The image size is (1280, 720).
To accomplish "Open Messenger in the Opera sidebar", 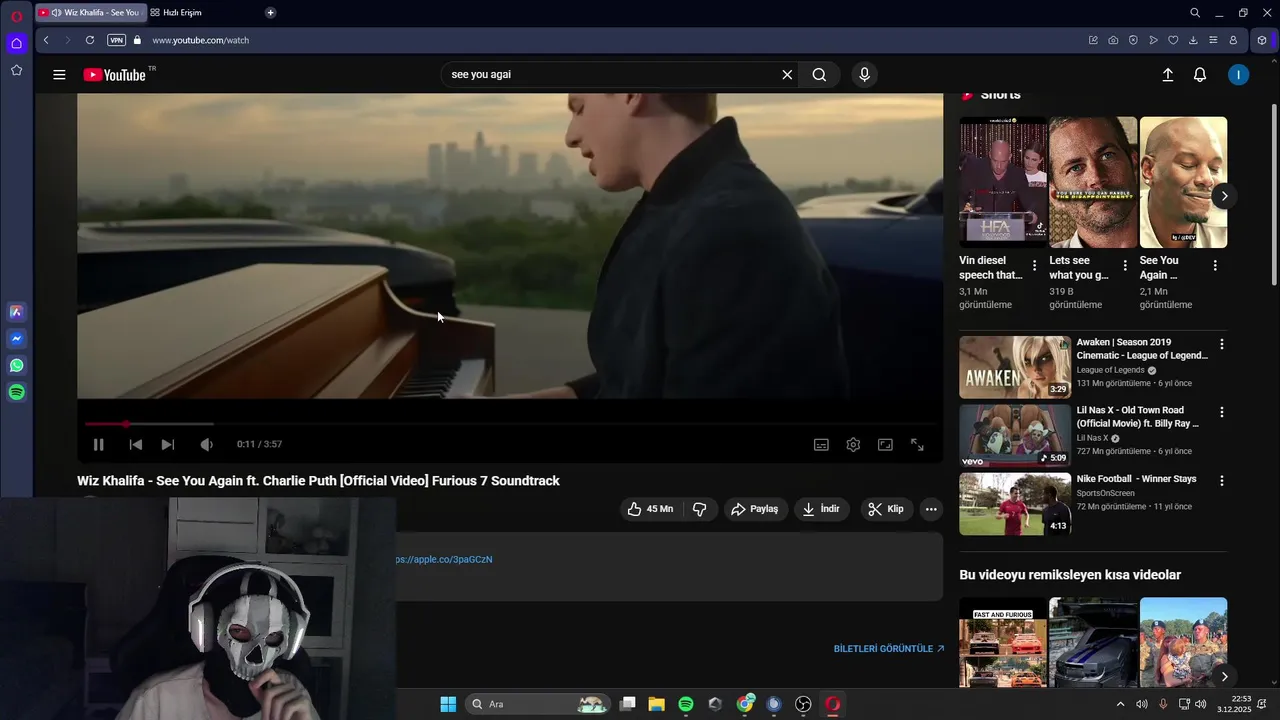I will [16, 339].
